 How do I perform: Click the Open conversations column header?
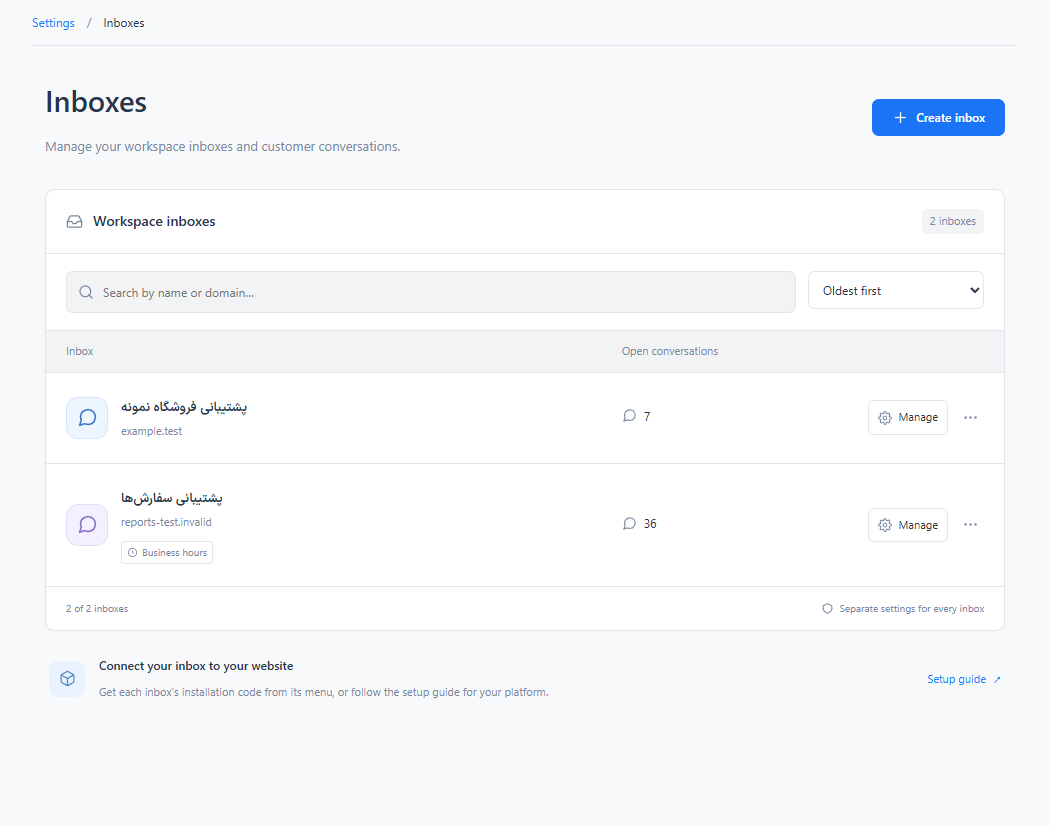click(670, 351)
